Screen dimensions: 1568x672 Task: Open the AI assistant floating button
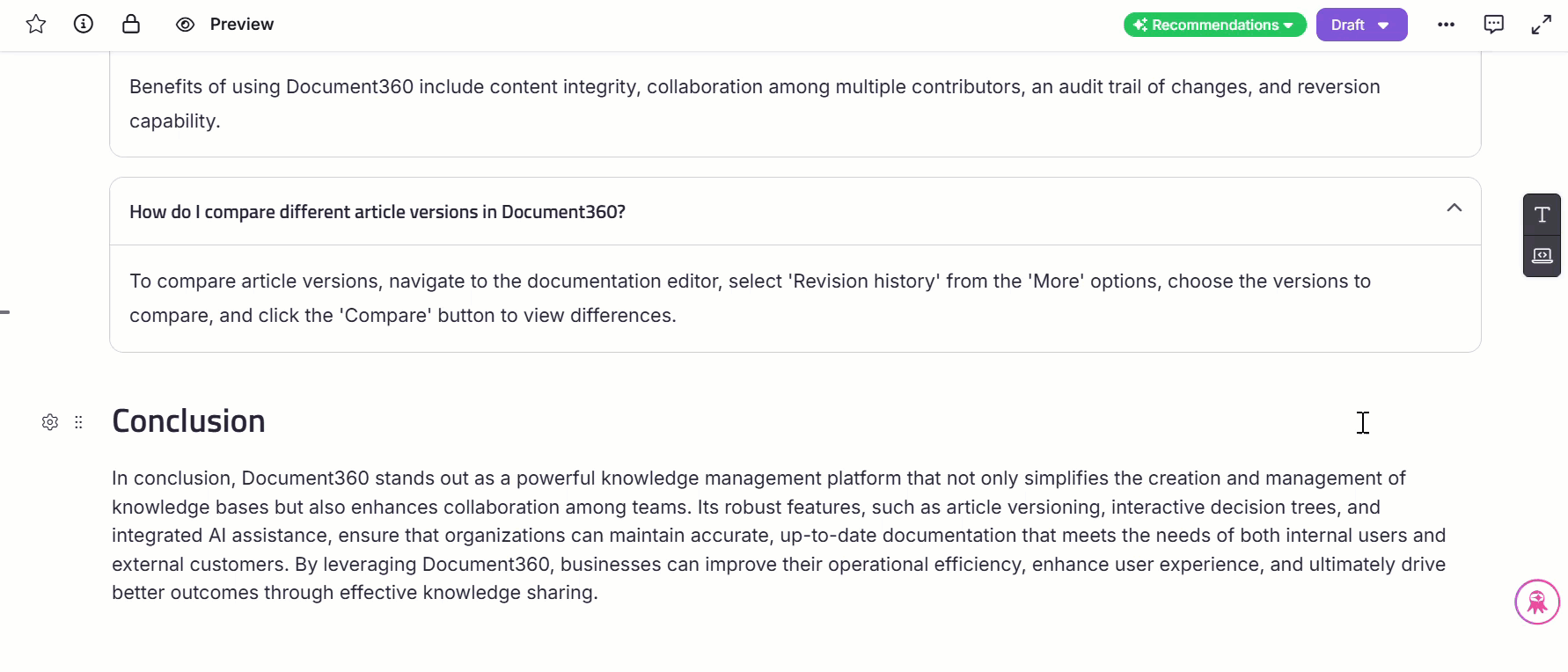pyautogui.click(x=1536, y=602)
